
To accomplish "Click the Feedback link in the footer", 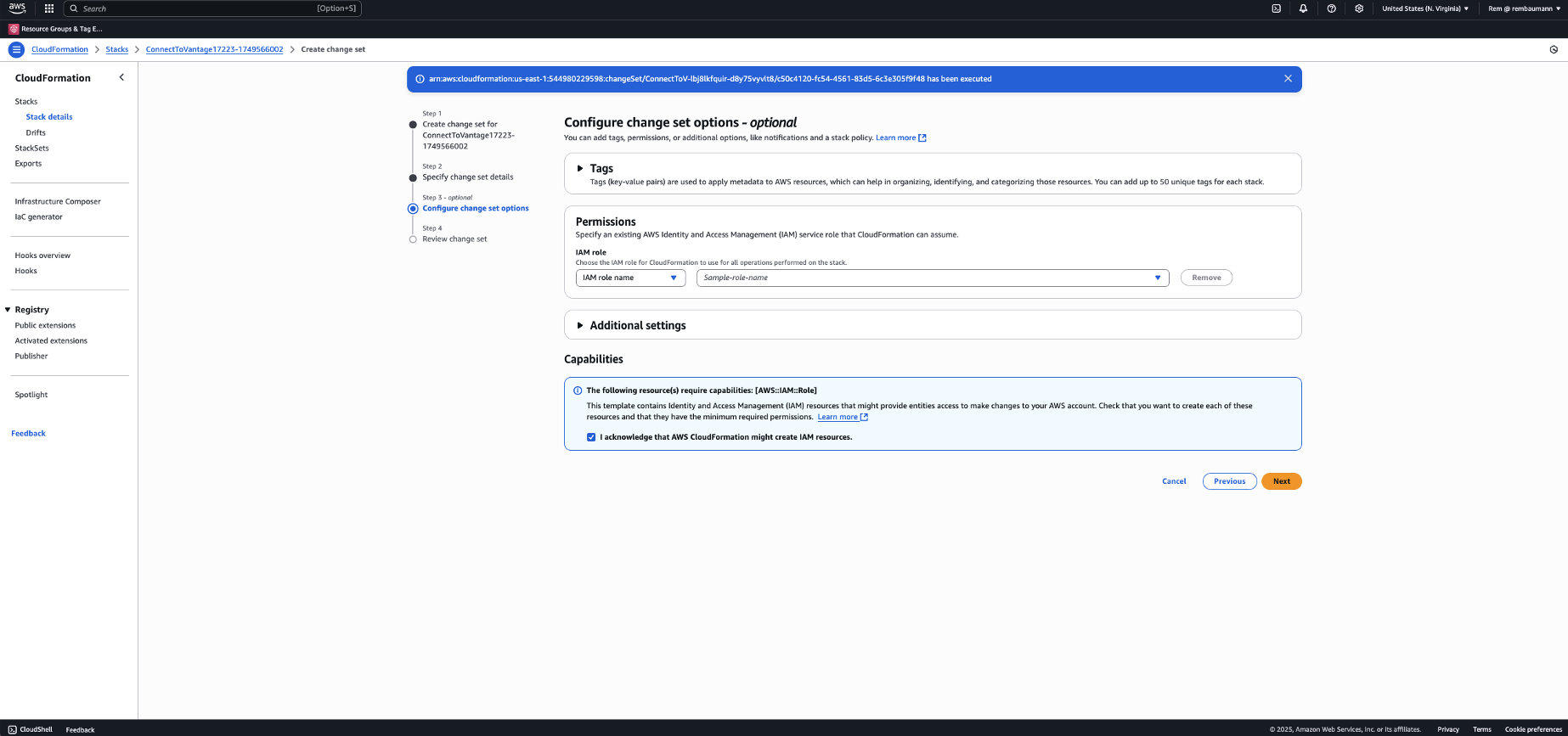I will pos(80,729).
